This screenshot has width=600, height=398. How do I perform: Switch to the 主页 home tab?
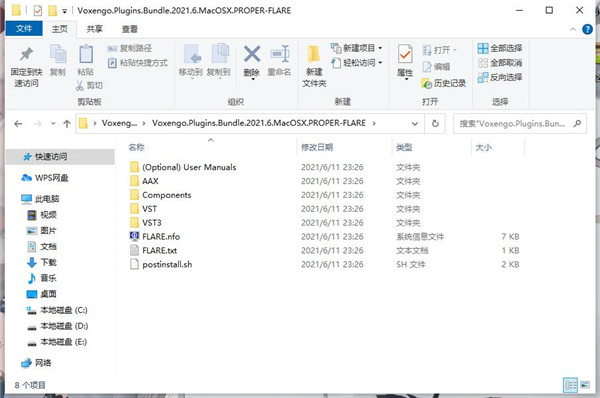pos(60,29)
